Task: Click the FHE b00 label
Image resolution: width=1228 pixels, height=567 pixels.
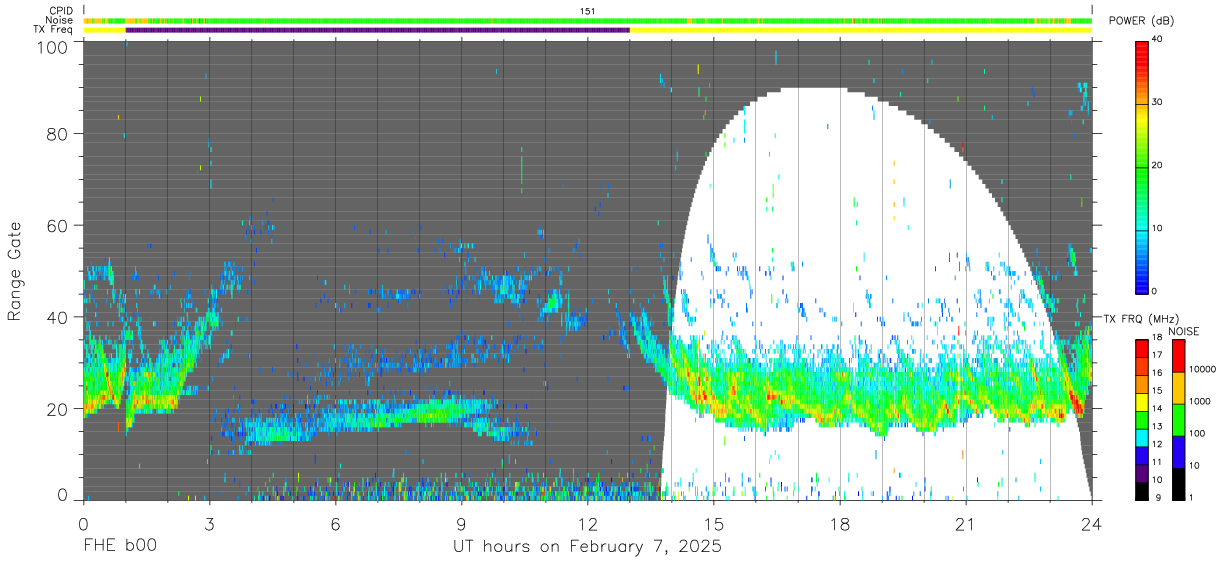Action: tap(119, 547)
